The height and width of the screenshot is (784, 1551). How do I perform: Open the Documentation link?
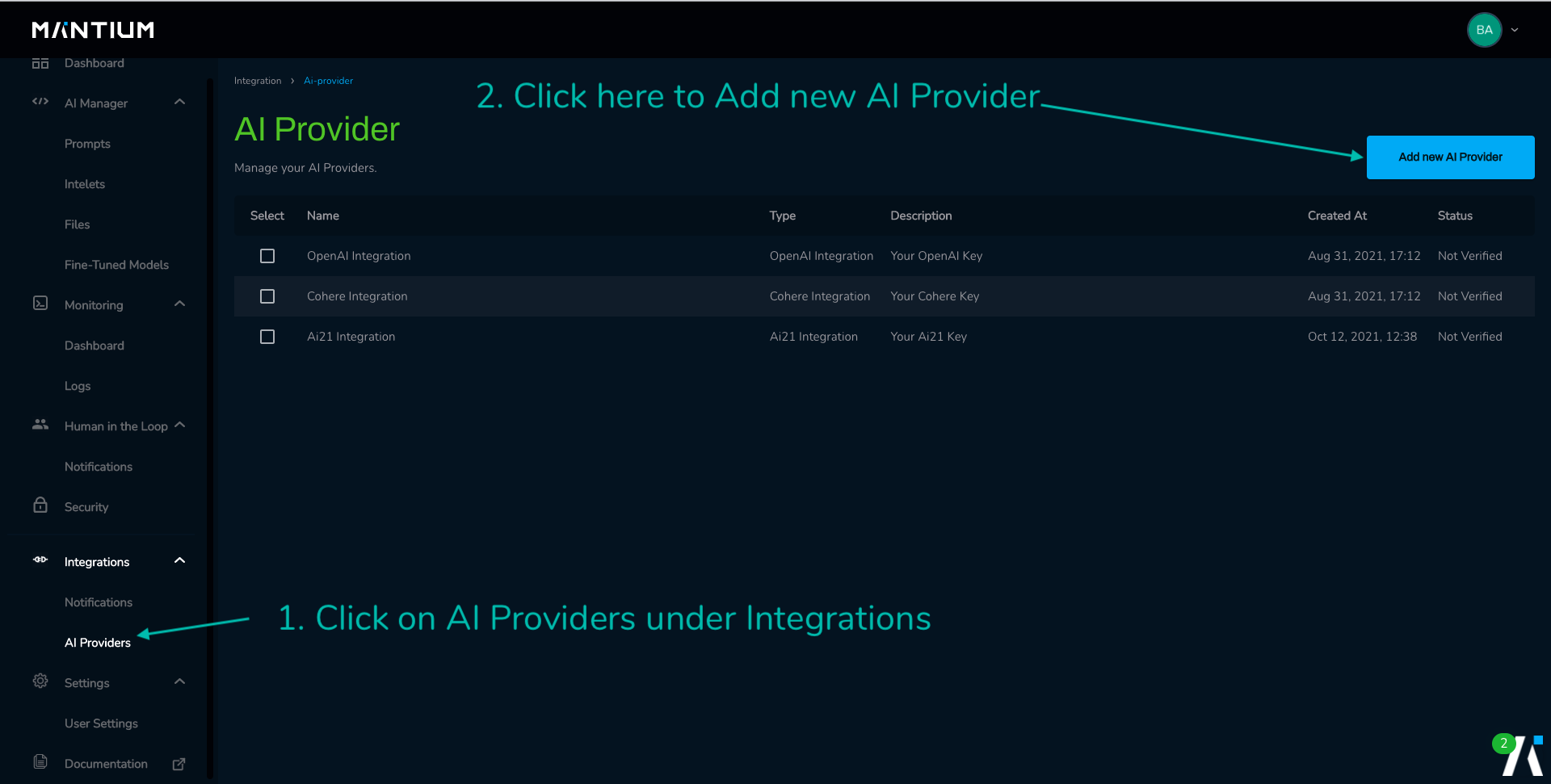106,764
